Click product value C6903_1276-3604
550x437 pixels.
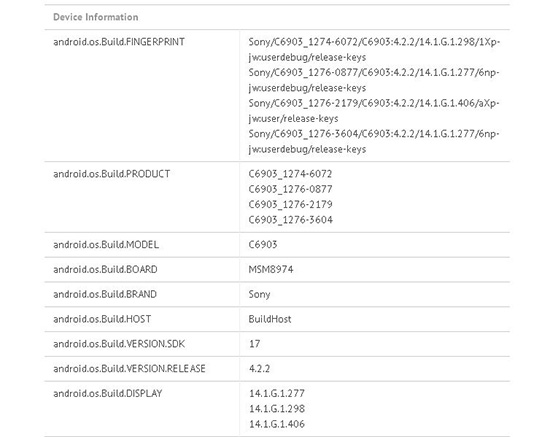[290, 220]
